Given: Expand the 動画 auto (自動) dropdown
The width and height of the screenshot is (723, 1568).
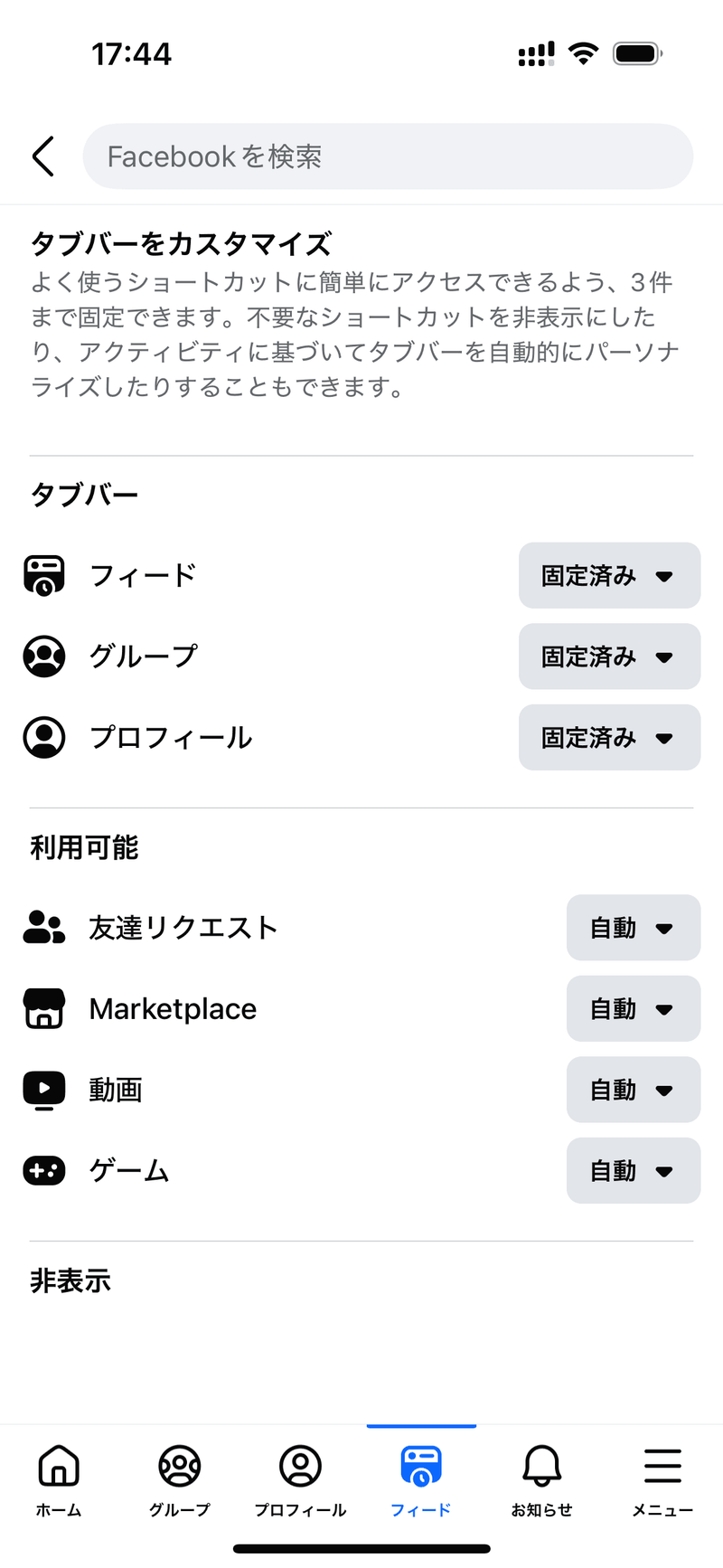Looking at the screenshot, I should coord(633,1090).
